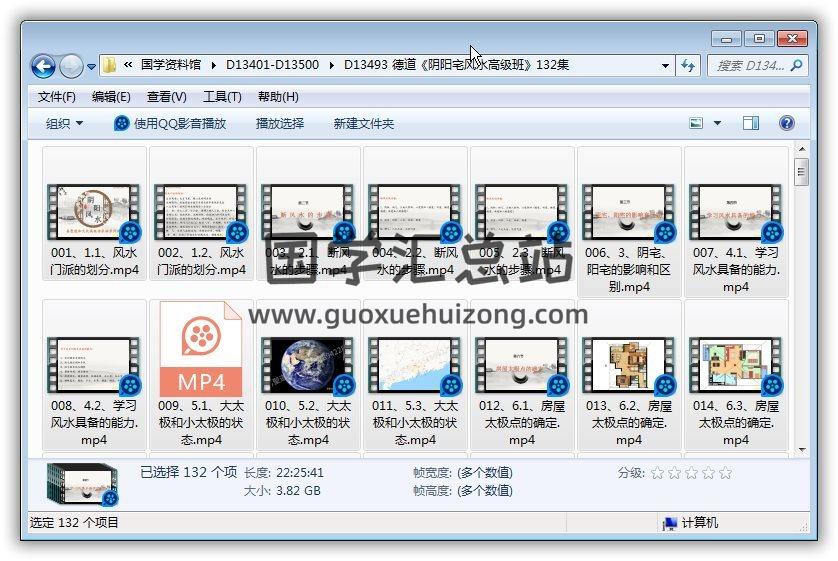Viewport: 838px width, 561px height.
Task: Open the 工具(T) menu
Action: pos(222,97)
